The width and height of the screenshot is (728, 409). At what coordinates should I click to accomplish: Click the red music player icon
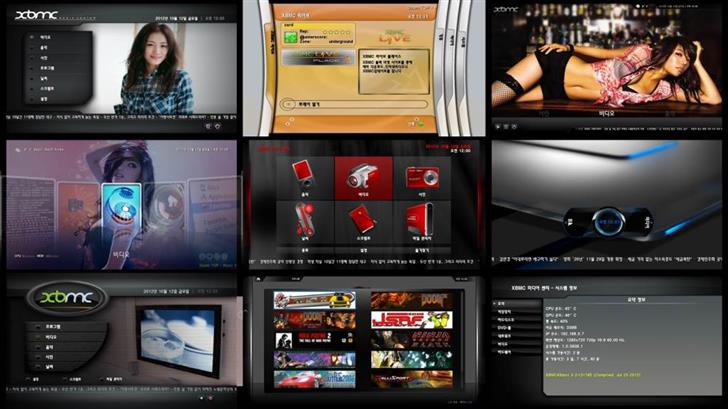pos(305,176)
